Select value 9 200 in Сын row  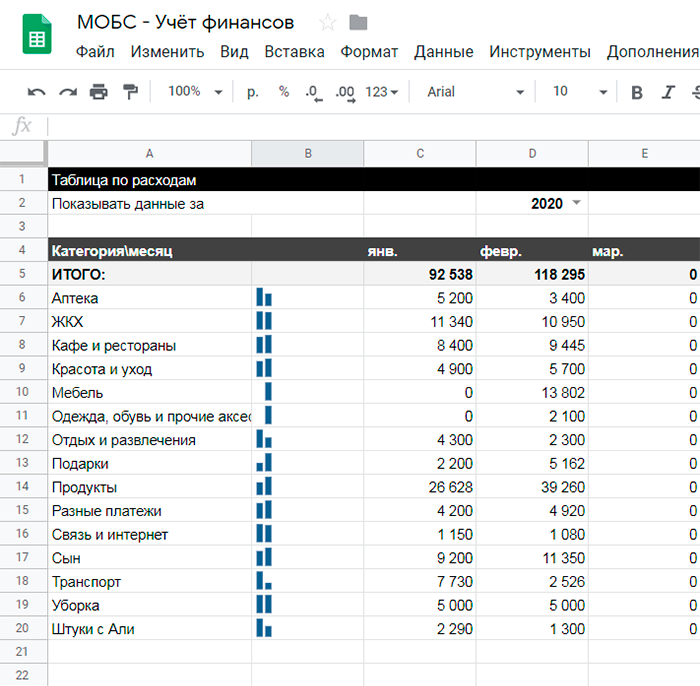[x=420, y=557]
